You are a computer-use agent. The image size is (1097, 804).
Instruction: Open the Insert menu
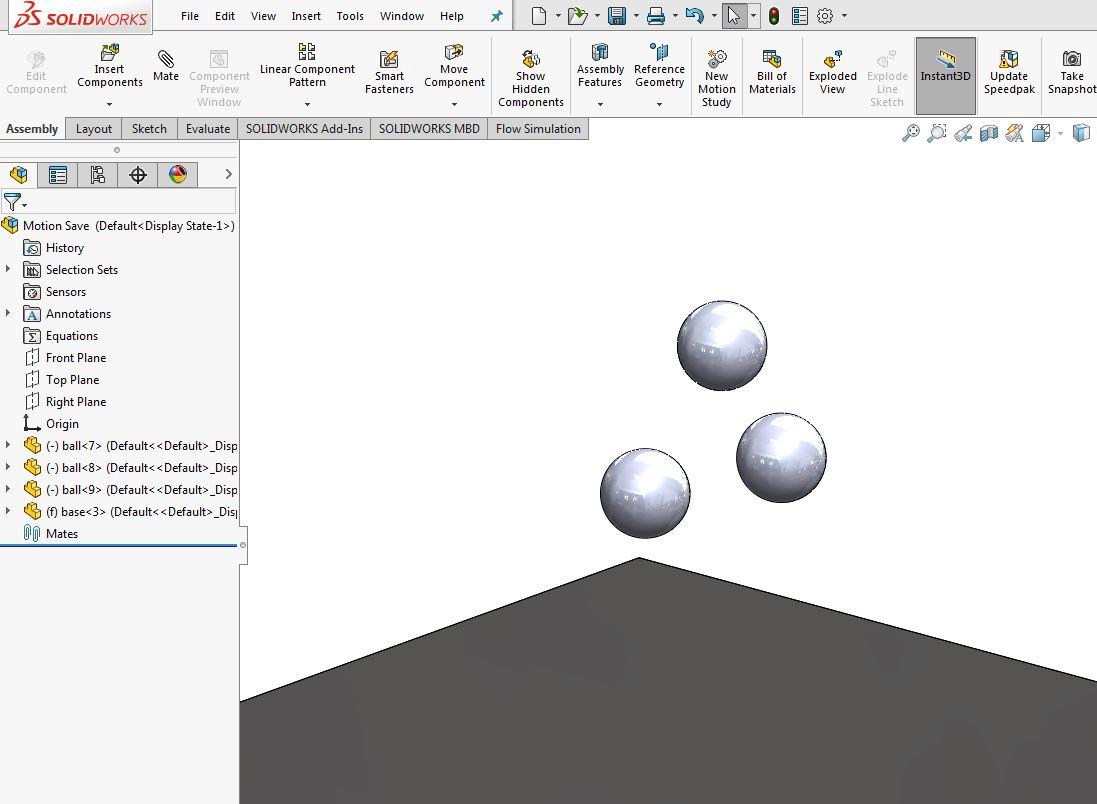click(306, 15)
